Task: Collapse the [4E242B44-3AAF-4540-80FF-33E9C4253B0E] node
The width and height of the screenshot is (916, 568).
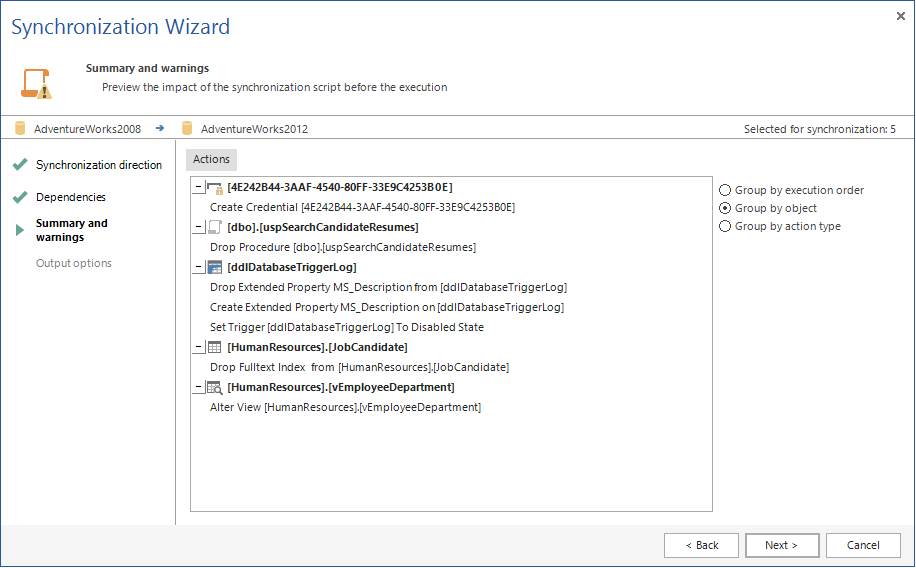Action: [199, 188]
